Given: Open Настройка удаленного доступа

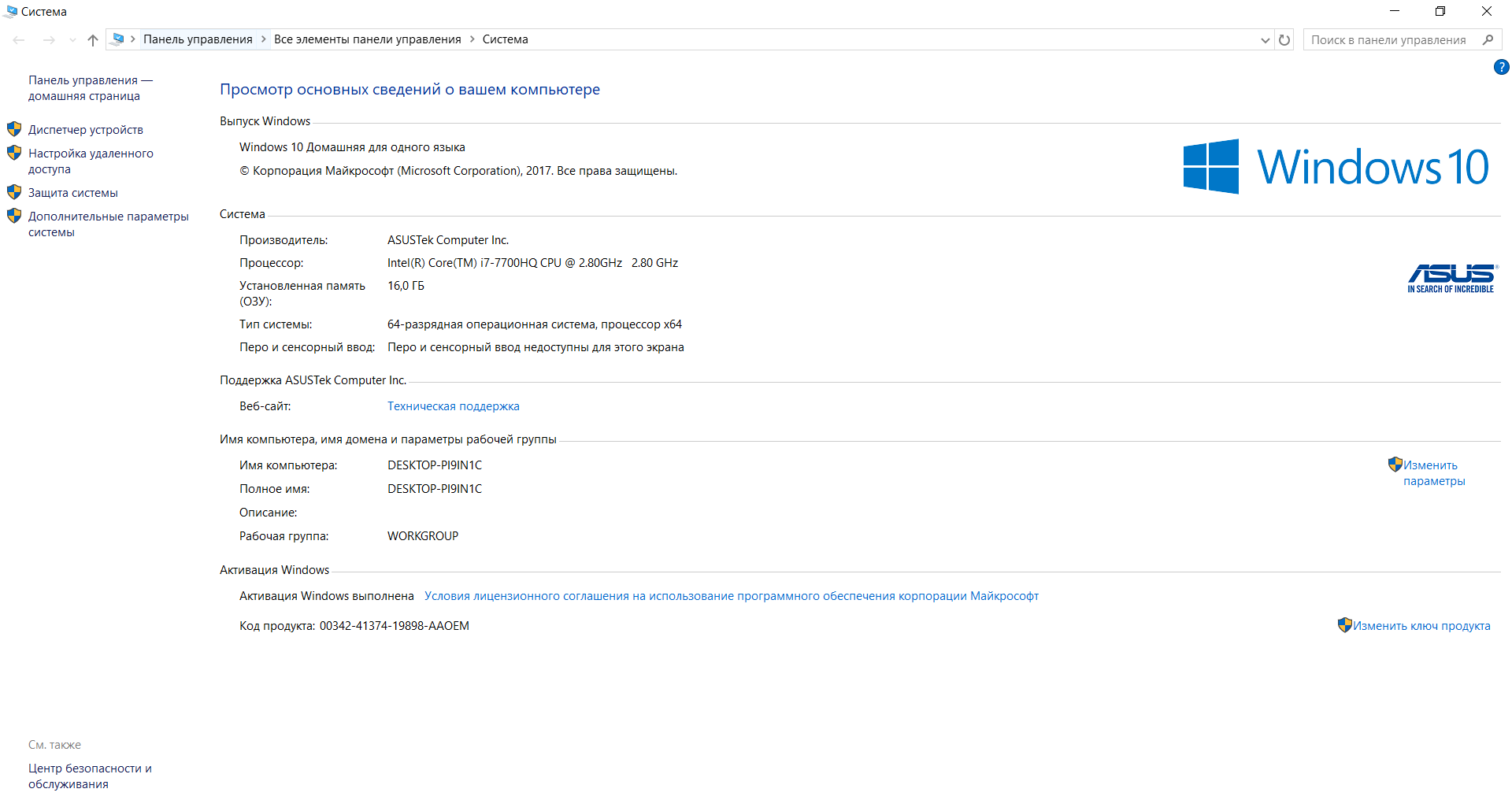Looking at the screenshot, I should [x=91, y=161].
